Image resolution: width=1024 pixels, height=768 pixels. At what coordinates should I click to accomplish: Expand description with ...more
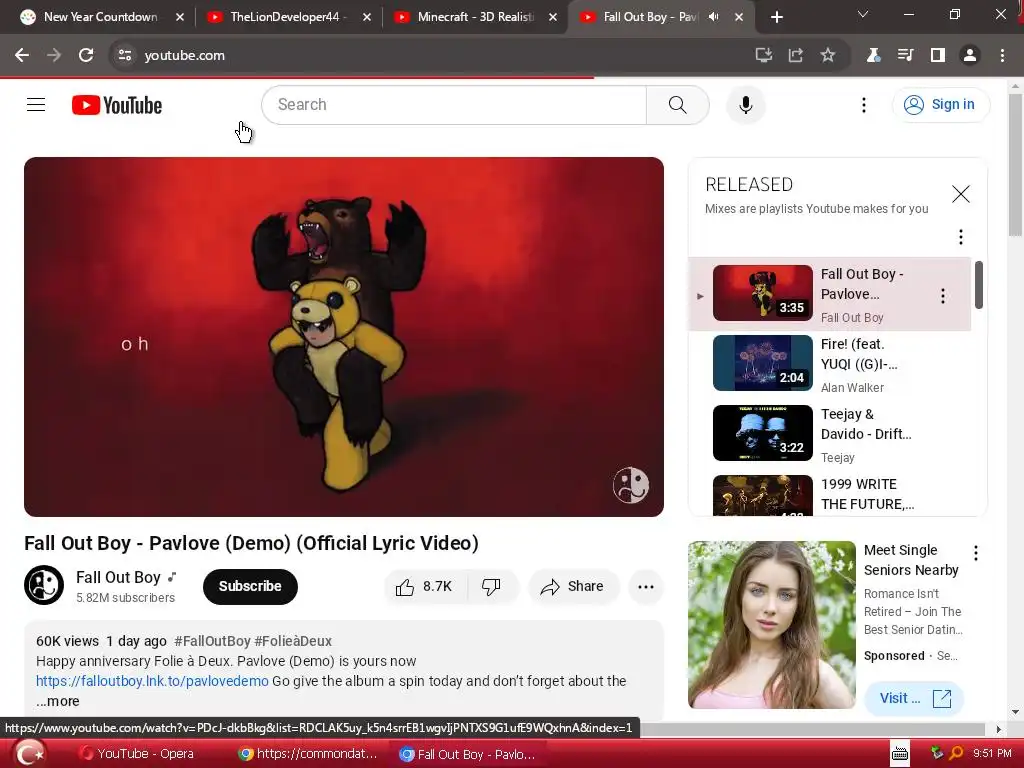tap(57, 701)
